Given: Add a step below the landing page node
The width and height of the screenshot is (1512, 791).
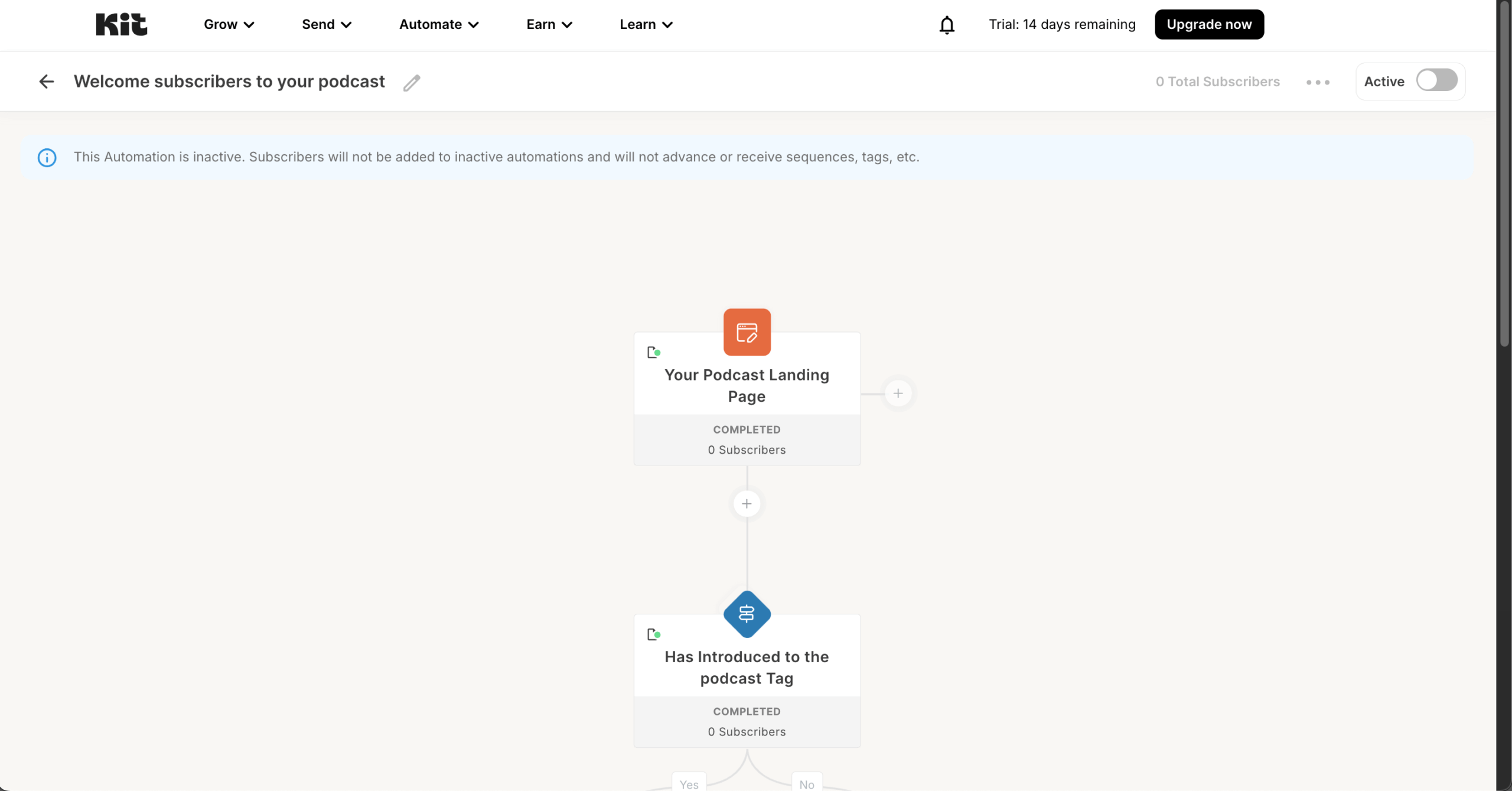Looking at the screenshot, I should [747, 504].
